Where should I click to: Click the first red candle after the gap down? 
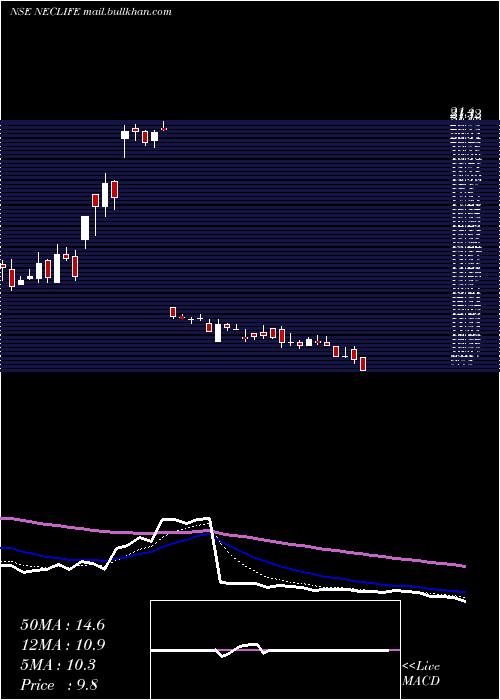(173, 312)
